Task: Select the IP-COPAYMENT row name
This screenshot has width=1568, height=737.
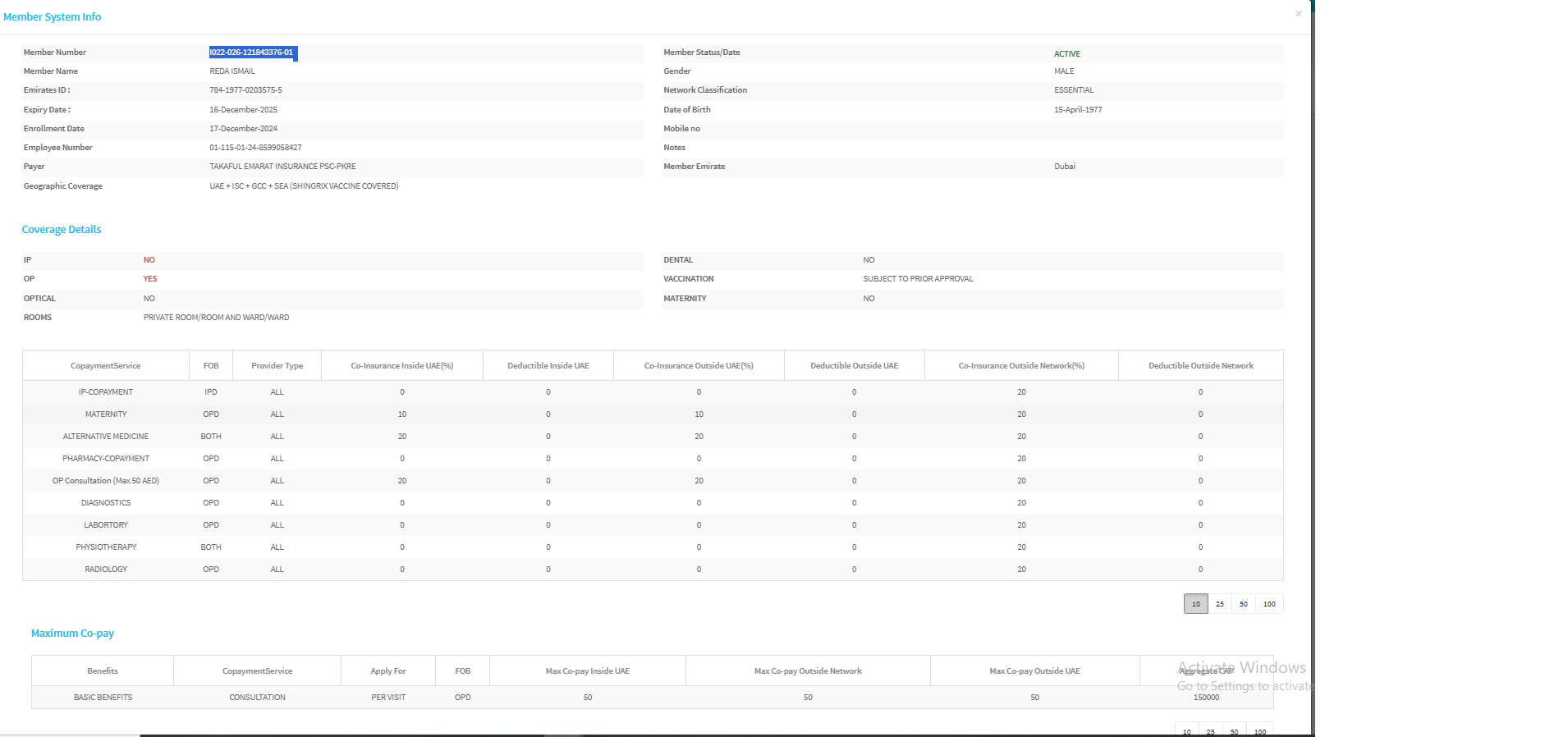Action: point(106,392)
